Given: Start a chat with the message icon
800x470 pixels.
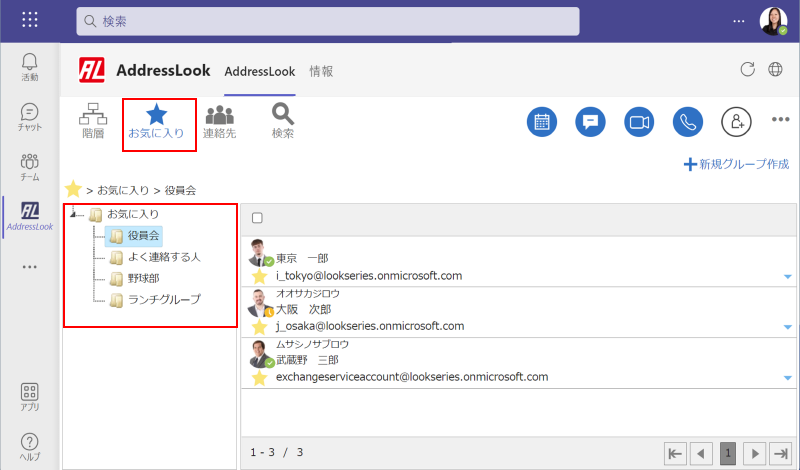Looking at the screenshot, I should (590, 122).
